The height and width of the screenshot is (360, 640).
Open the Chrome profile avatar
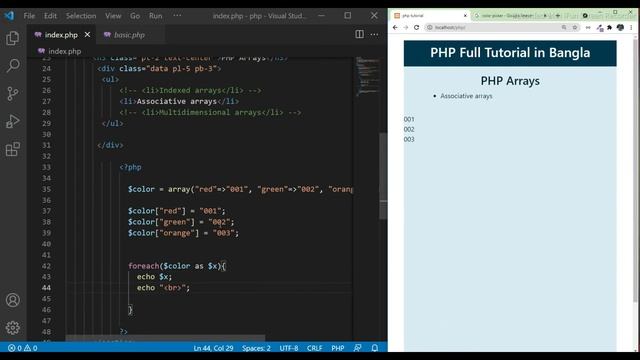(620, 27)
